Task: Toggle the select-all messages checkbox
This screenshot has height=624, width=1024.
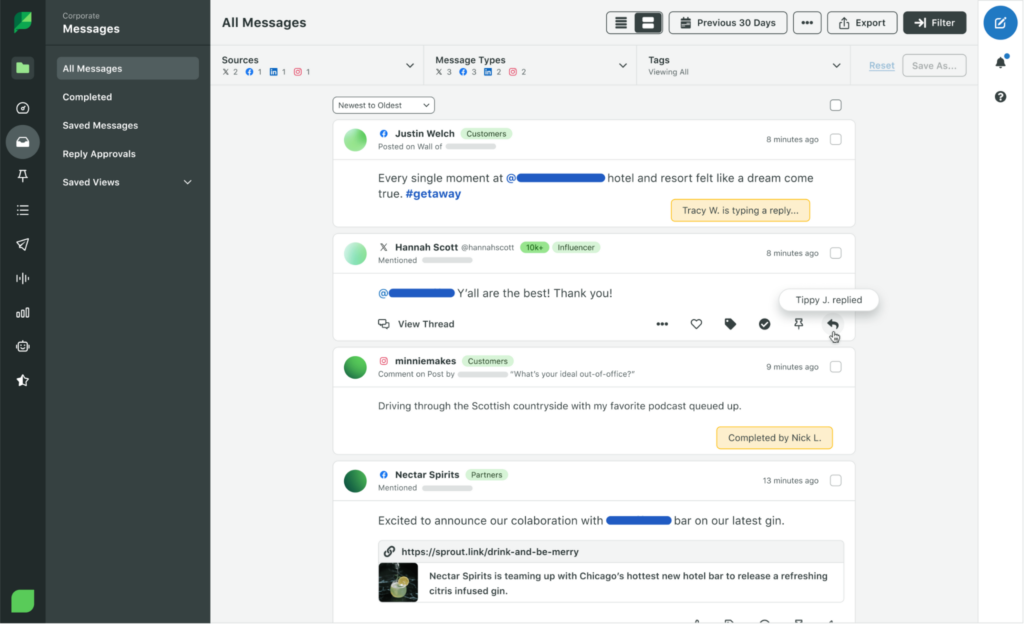Action: point(835,105)
